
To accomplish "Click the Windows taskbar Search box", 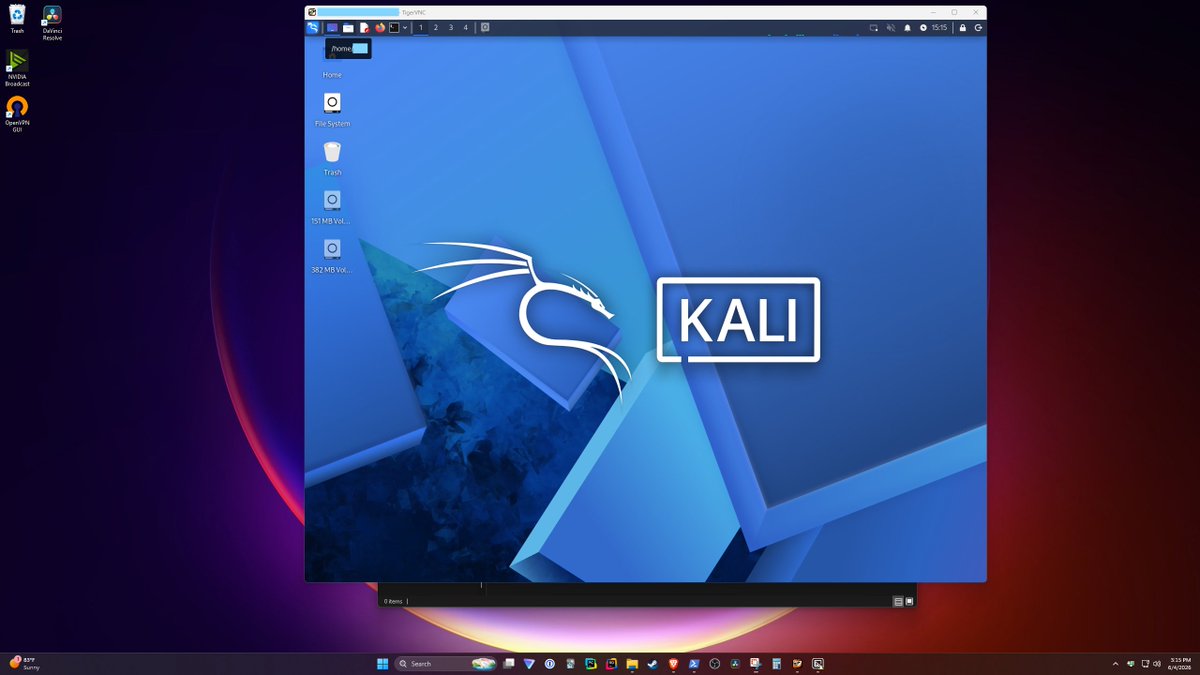I will tap(446, 663).
